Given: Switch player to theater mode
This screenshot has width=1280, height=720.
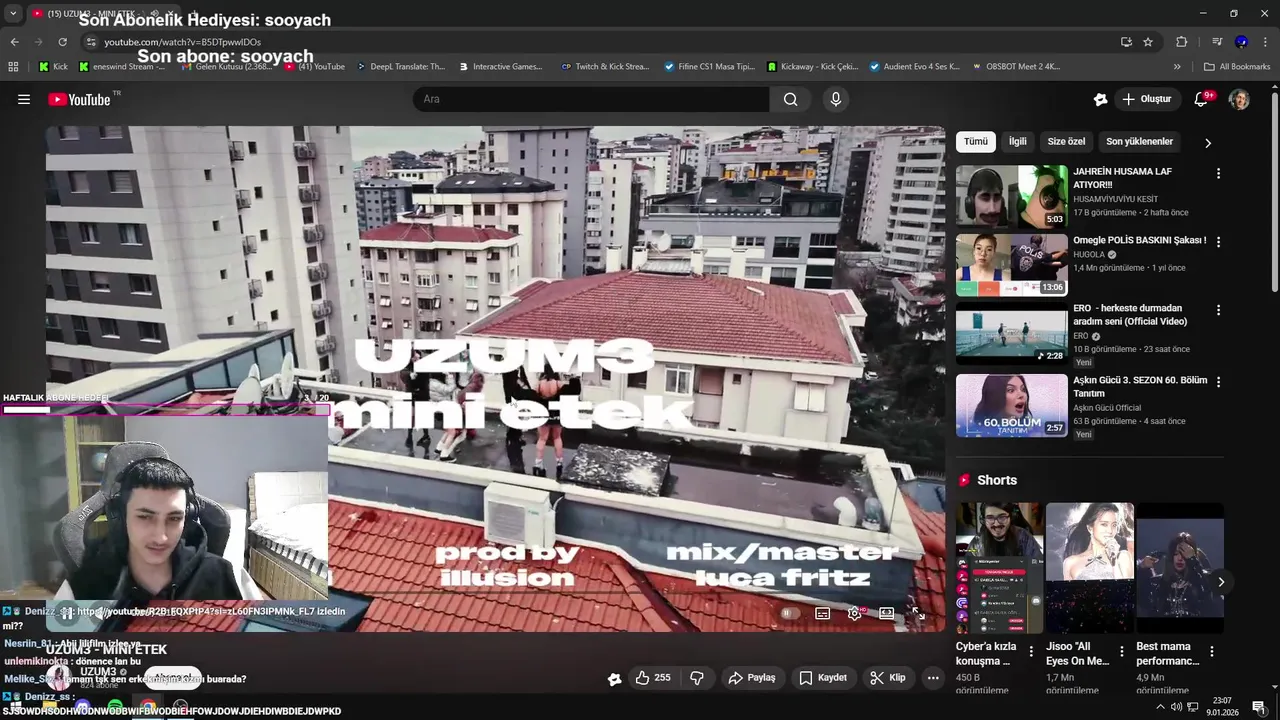Looking at the screenshot, I should tap(886, 613).
